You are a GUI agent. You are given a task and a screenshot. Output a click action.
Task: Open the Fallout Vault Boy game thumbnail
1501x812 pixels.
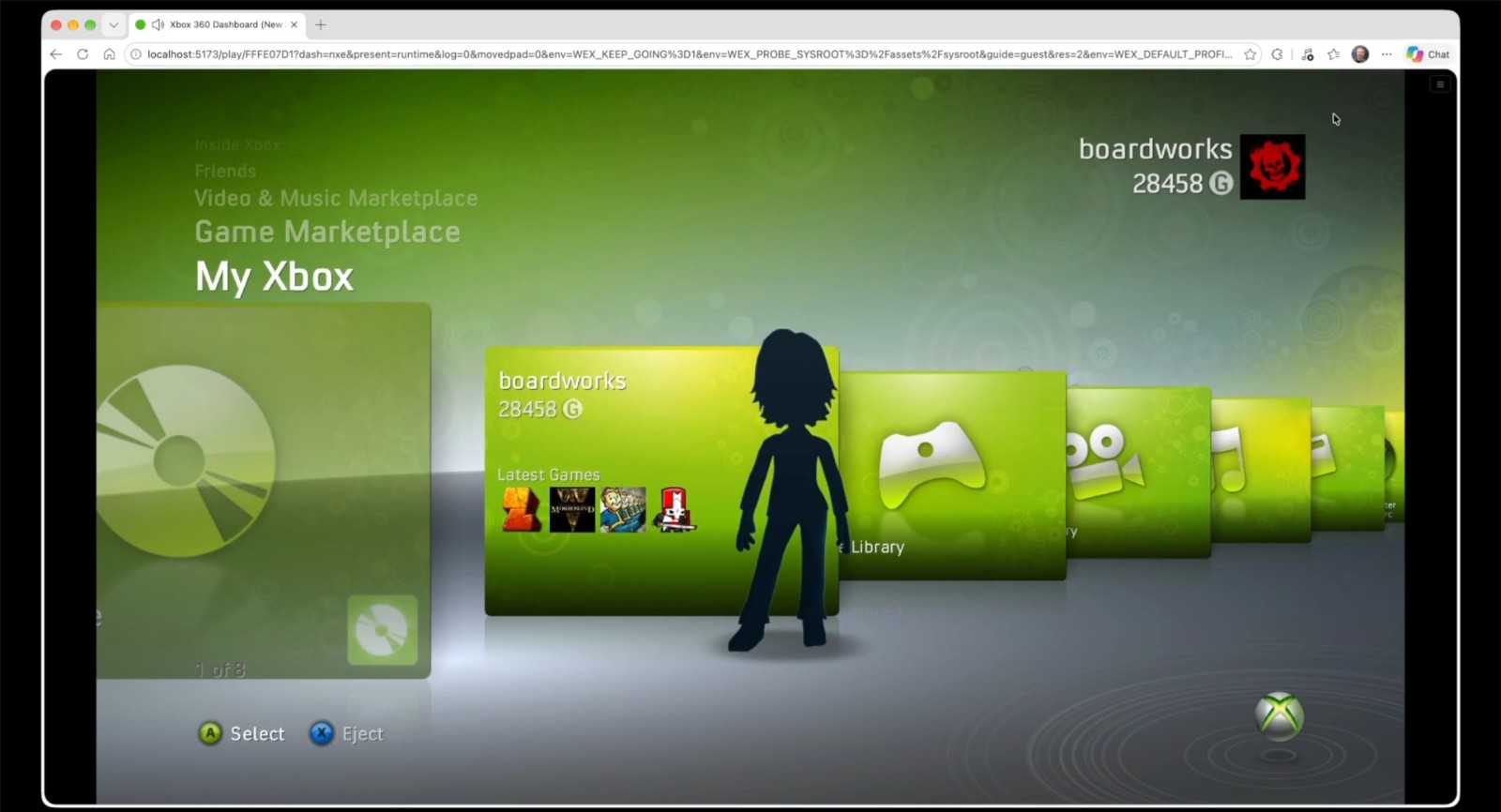click(623, 510)
